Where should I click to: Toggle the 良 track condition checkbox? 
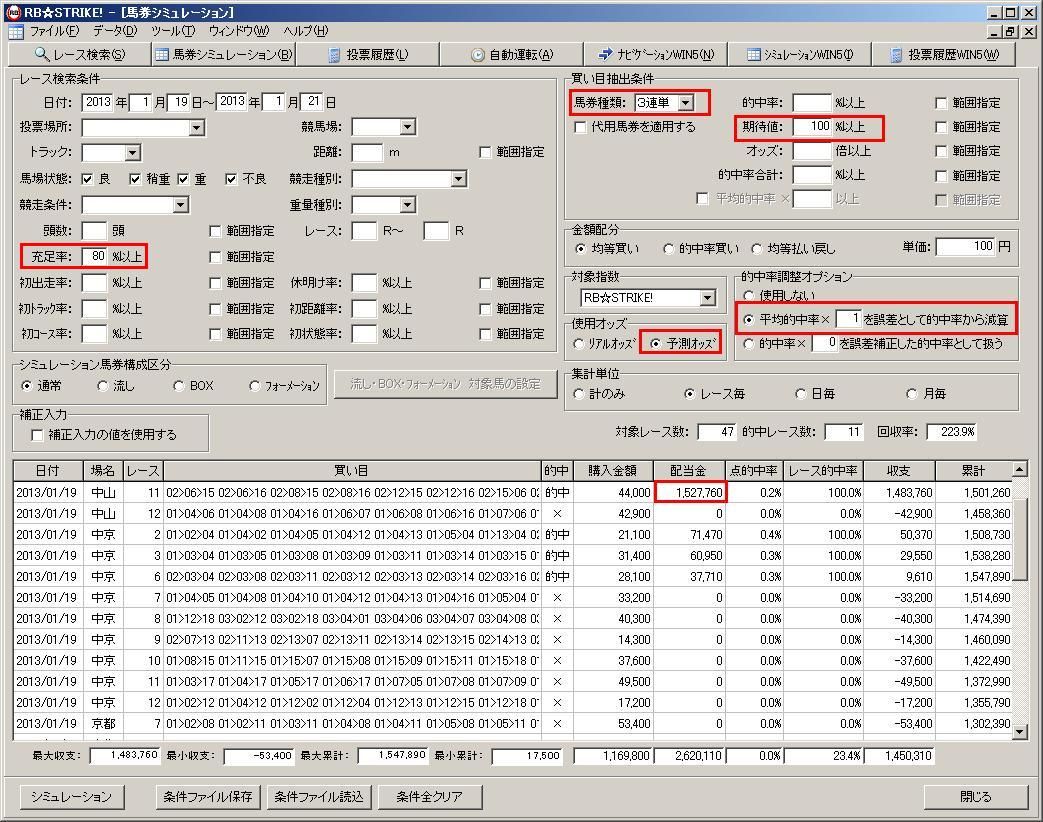87,179
